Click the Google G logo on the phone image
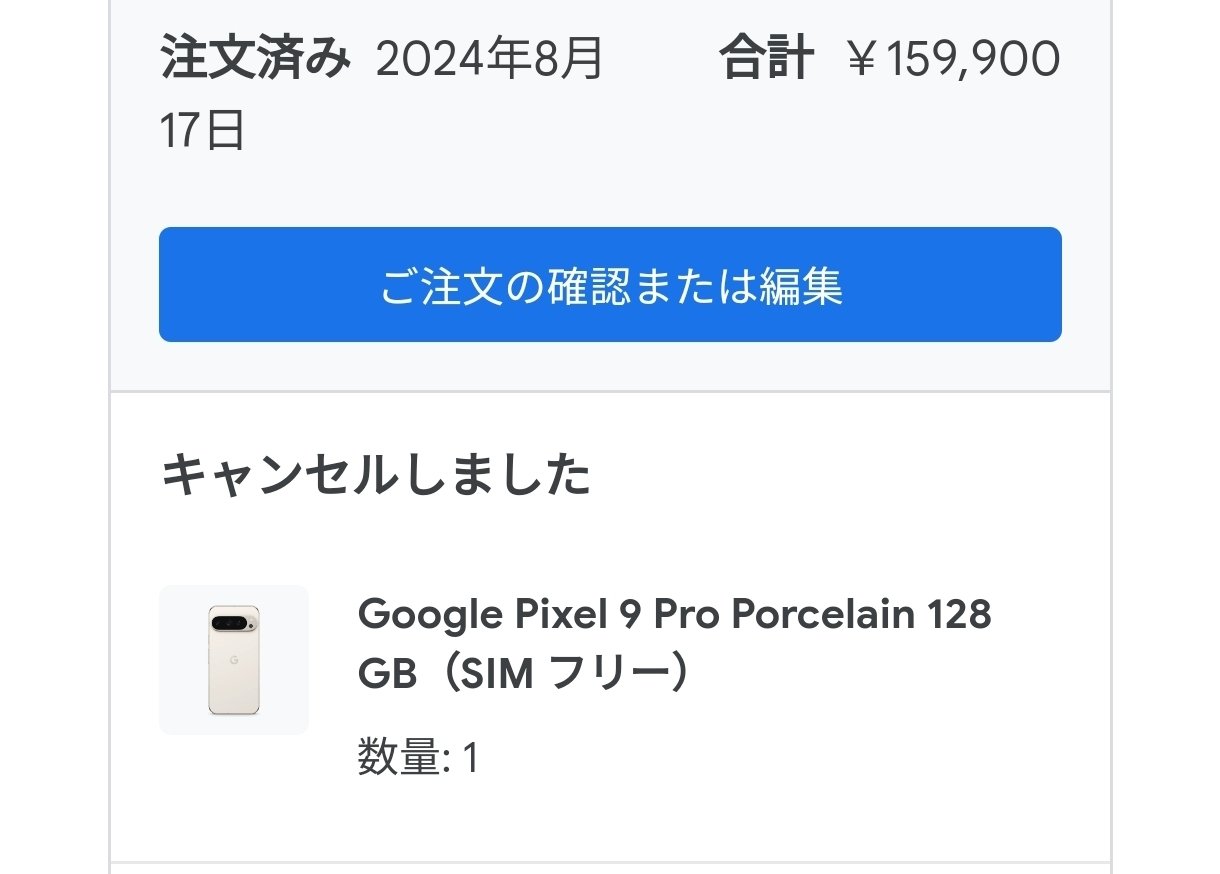 [234, 661]
